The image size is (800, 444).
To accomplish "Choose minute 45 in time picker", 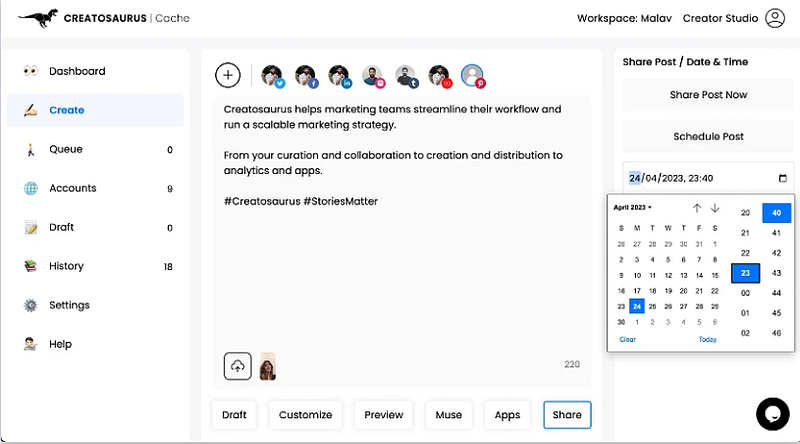I will tap(777, 313).
